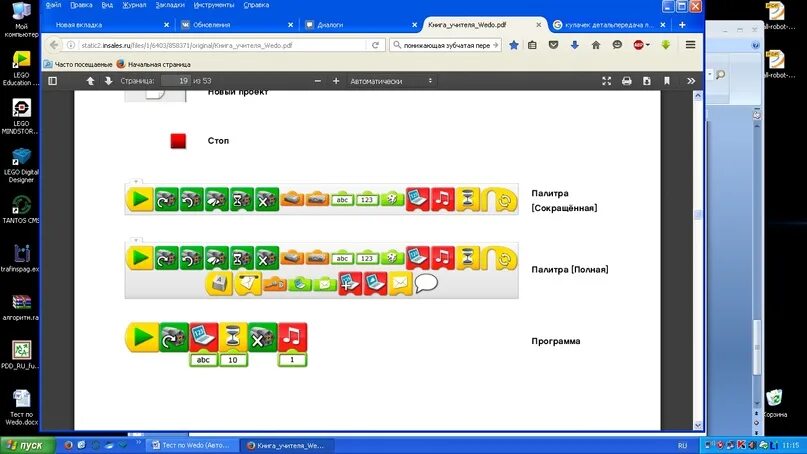Viewport: 807px width, 454px height.
Task: Click the browser back arrow
Action: (x=54, y=45)
